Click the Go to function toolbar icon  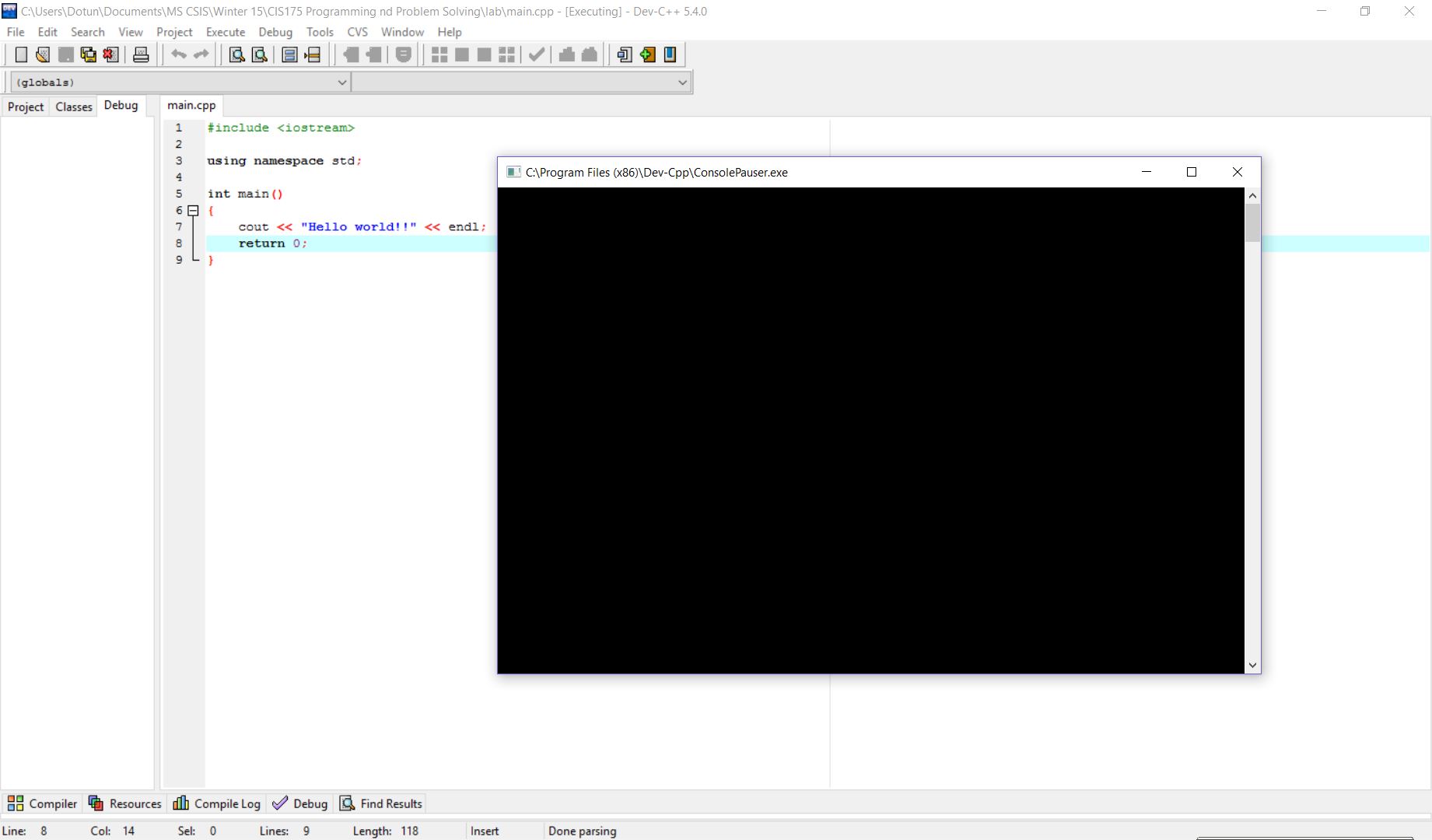pos(289,54)
